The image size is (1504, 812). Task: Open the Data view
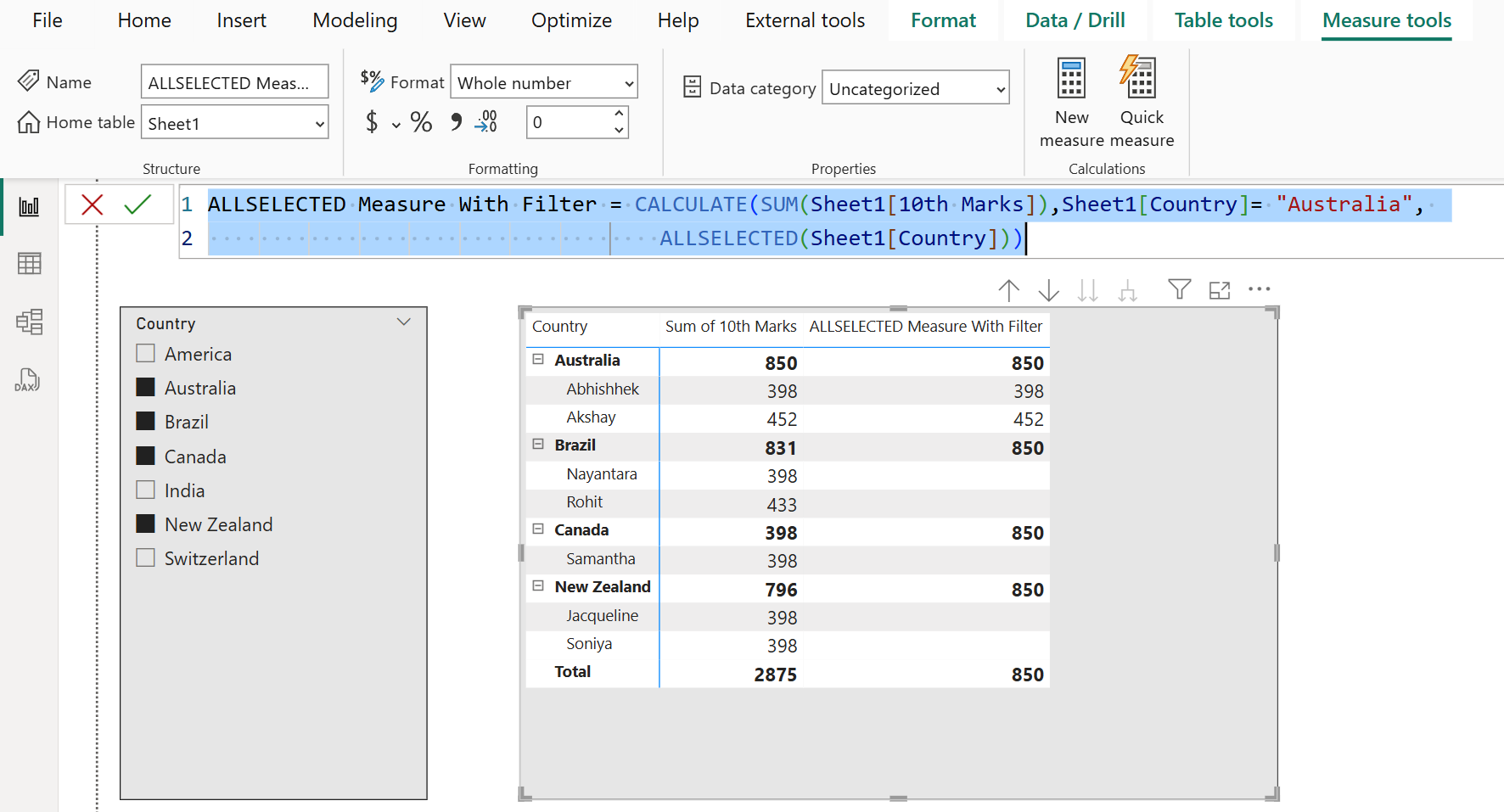[x=29, y=263]
